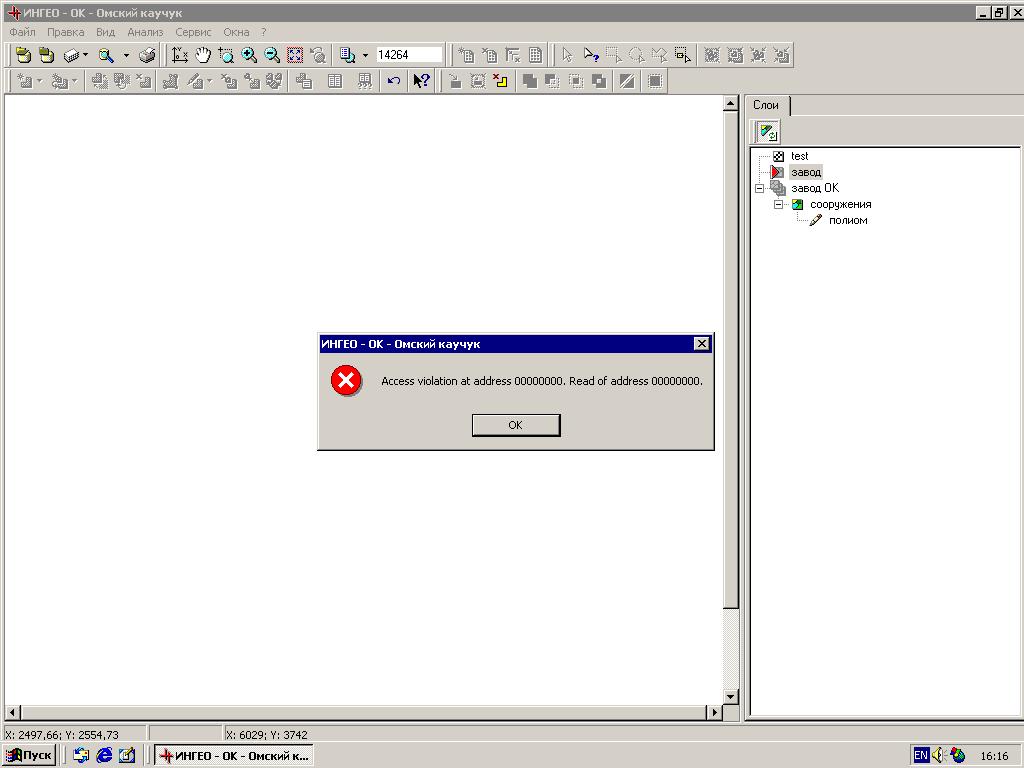Select the test layer in the tree
The image size is (1024, 768).
(x=799, y=156)
